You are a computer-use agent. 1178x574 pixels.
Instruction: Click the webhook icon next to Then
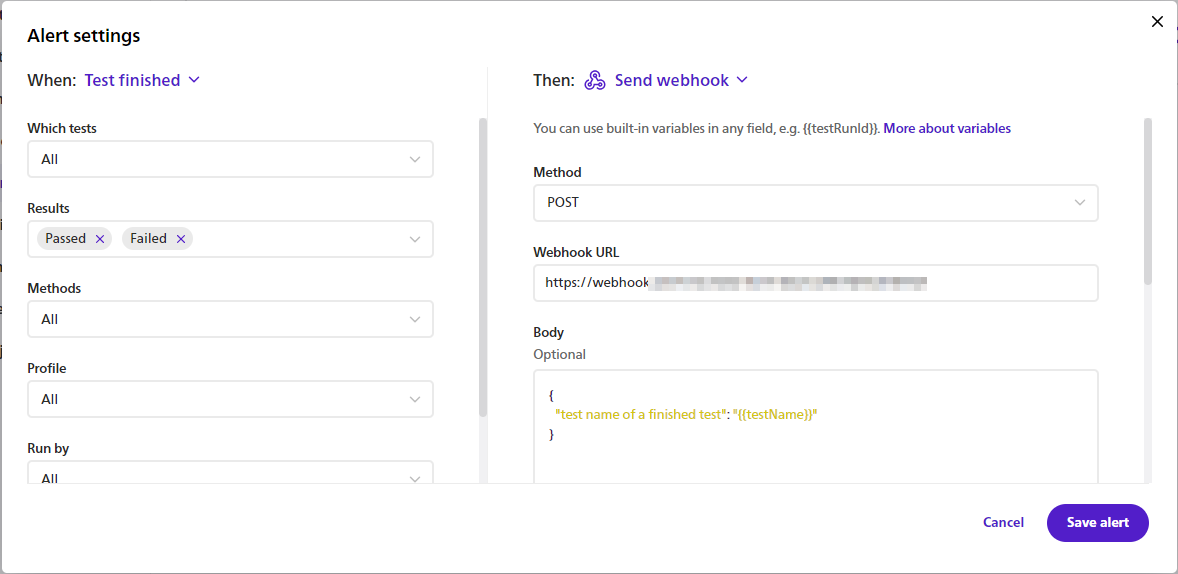click(x=595, y=81)
